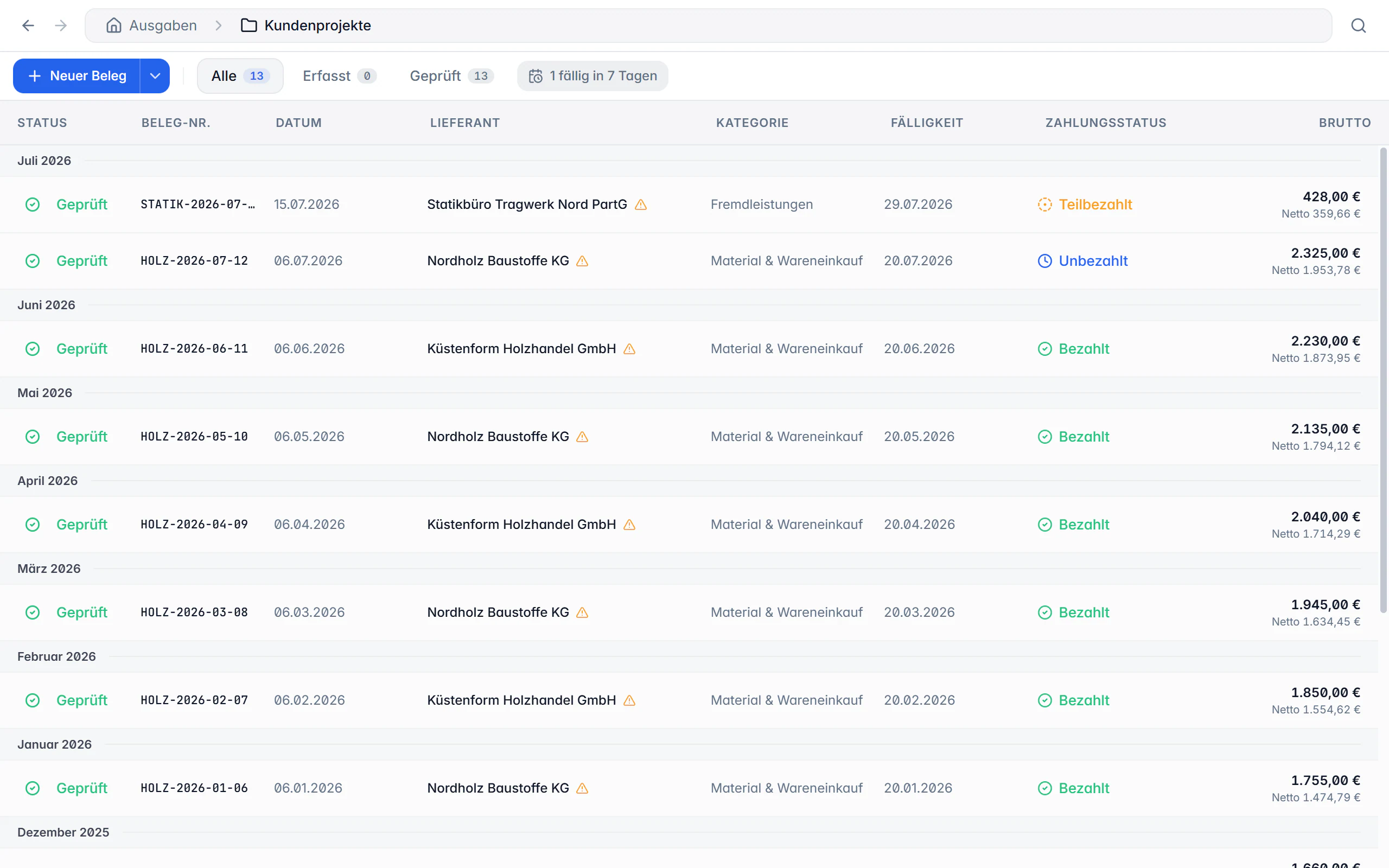Open search with the magnifier icon
Image resolution: width=1389 pixels, height=868 pixels.
coord(1358,25)
